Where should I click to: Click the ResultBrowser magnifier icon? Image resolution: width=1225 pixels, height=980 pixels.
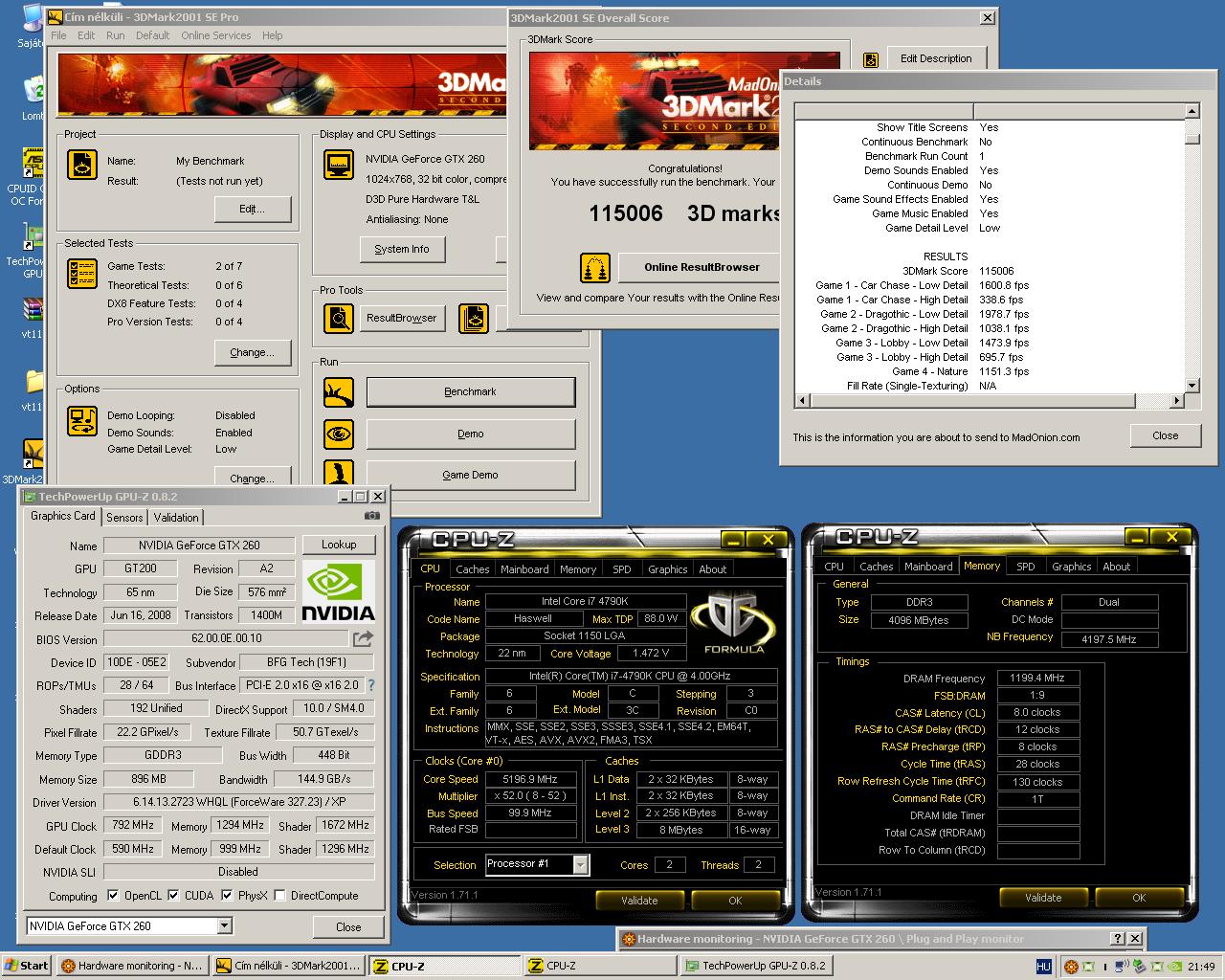coord(339,318)
